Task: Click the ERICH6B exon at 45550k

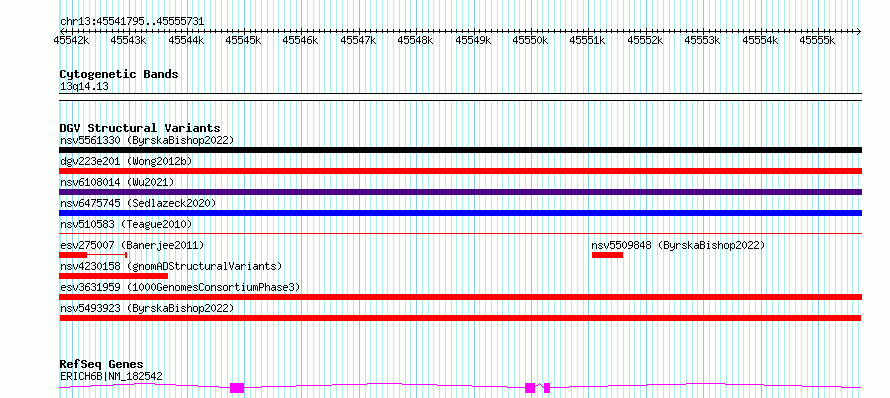Action: pos(530,388)
